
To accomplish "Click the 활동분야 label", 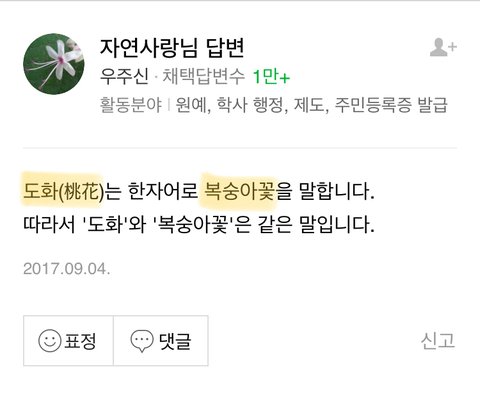I will (131, 105).
